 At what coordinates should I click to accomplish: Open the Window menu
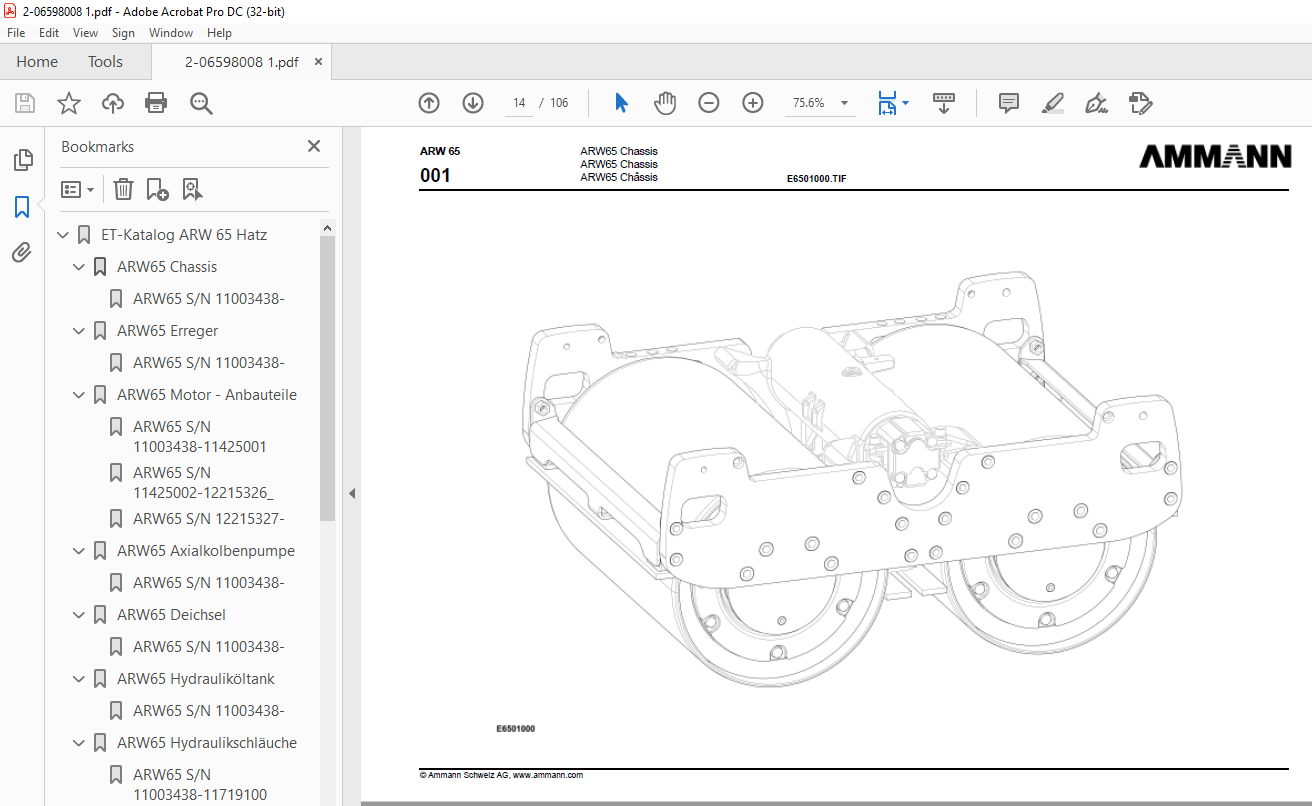[171, 33]
